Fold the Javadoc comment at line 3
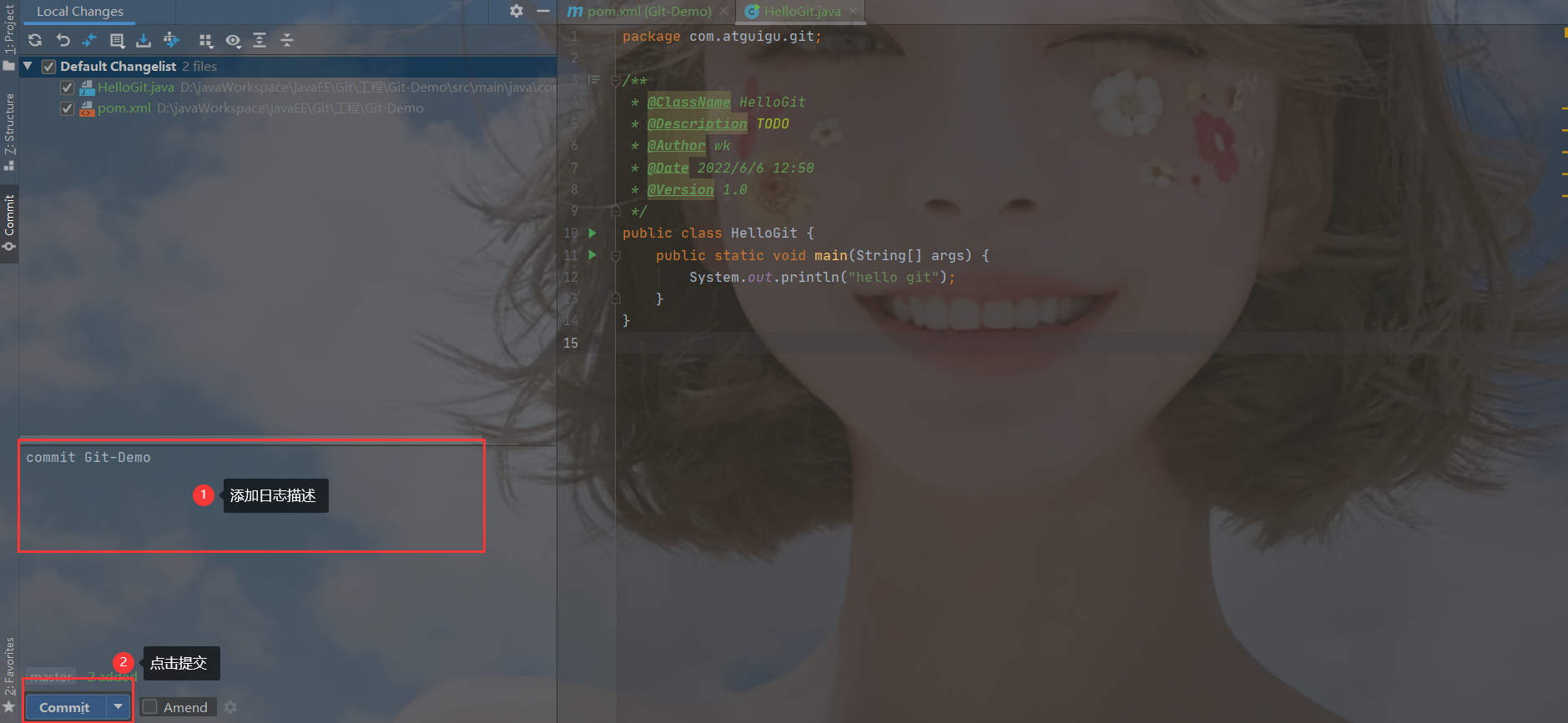Image resolution: width=1568 pixels, height=723 pixels. [616, 80]
